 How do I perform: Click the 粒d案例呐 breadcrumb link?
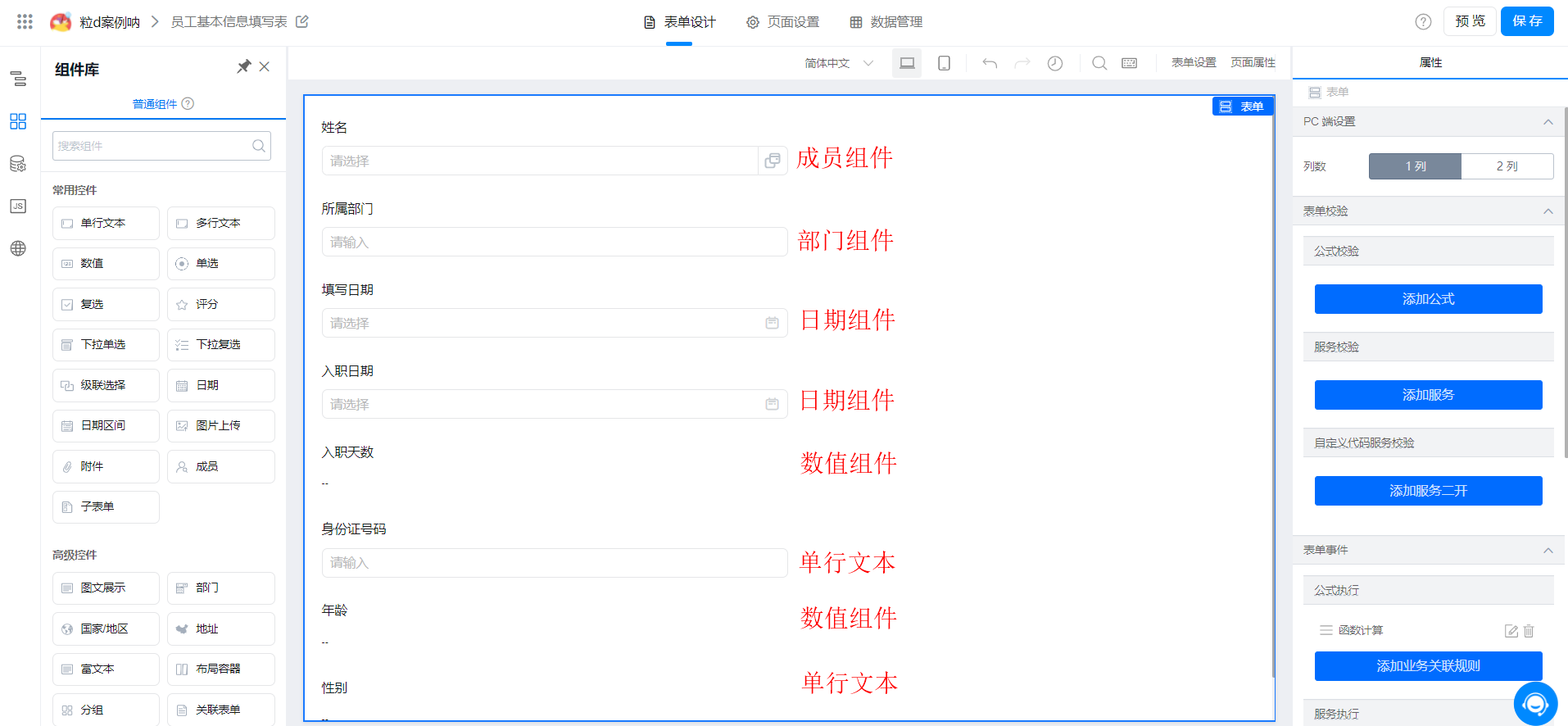coord(110,22)
